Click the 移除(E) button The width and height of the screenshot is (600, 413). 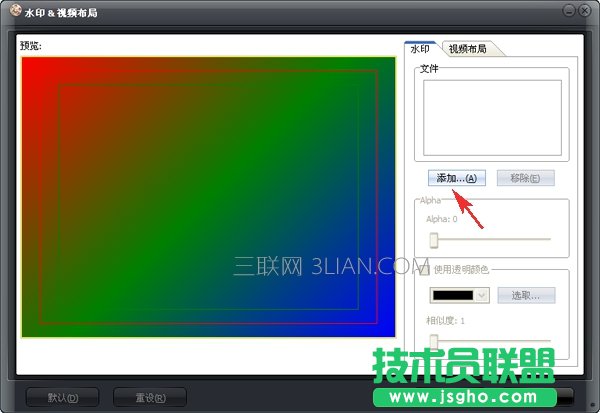point(525,178)
